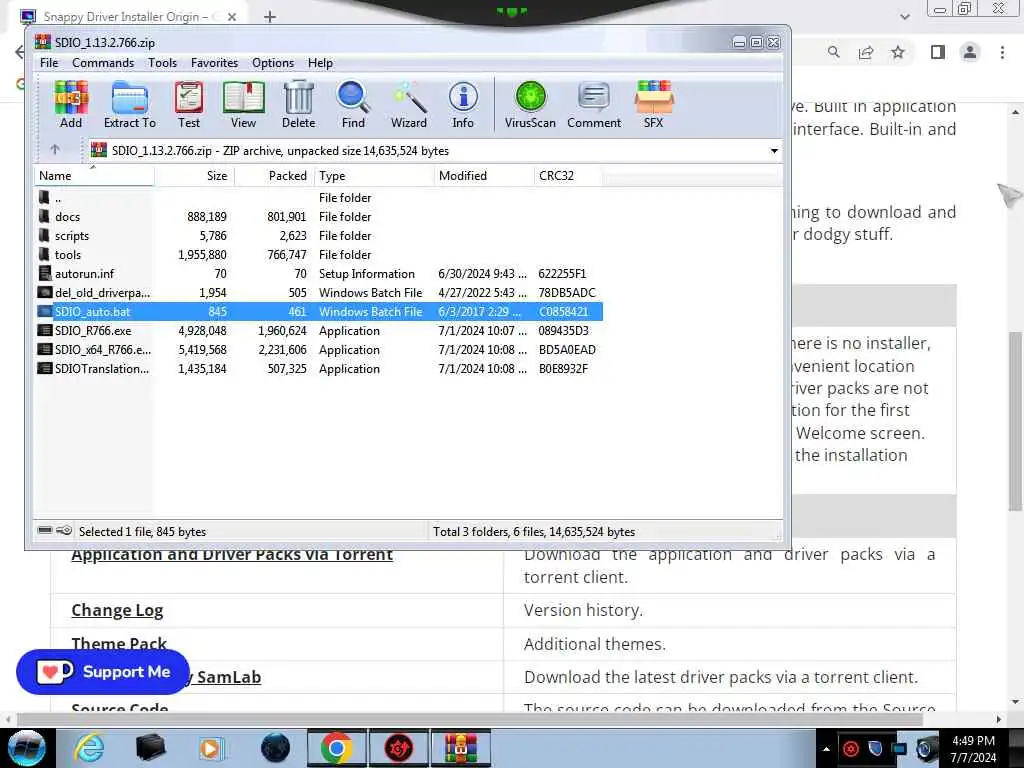Sort by the Type column header
The image size is (1024, 768).
[x=374, y=176]
